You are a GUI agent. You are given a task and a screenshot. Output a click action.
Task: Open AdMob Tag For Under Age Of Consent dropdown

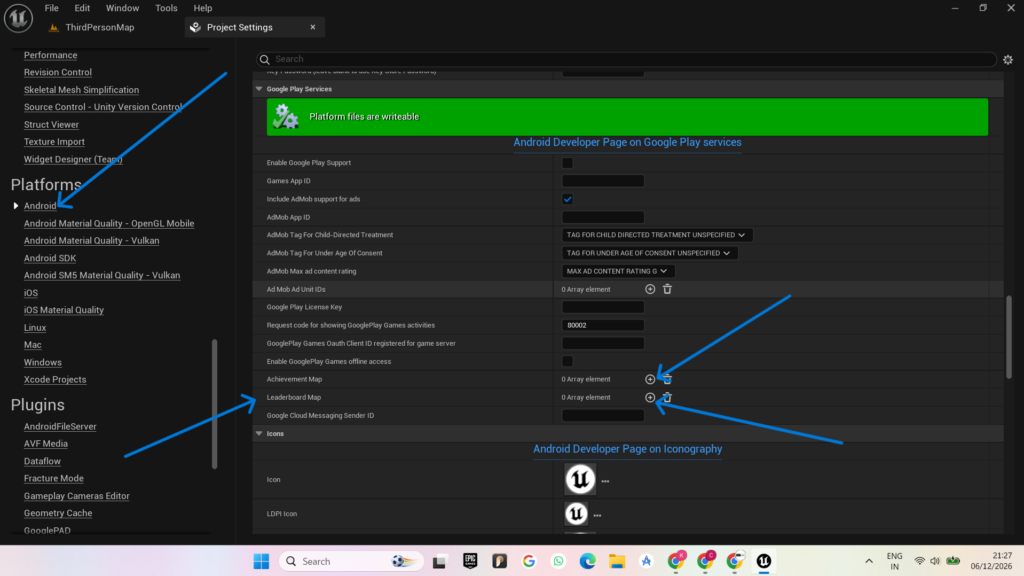point(649,253)
